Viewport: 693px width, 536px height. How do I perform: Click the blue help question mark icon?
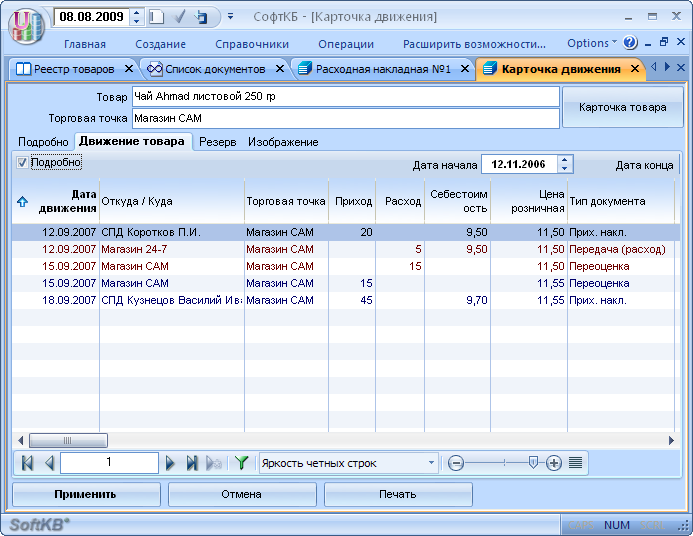[x=630, y=43]
